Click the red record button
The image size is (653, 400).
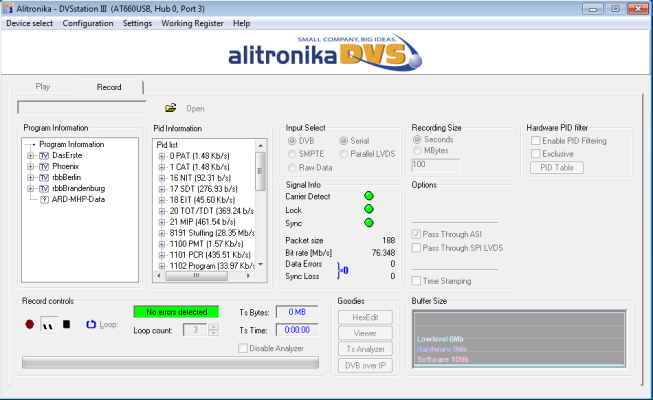coord(29,324)
